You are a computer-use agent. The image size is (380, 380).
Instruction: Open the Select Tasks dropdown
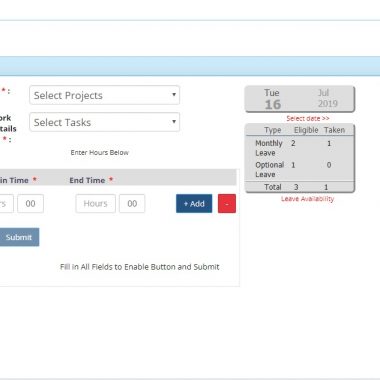(105, 122)
